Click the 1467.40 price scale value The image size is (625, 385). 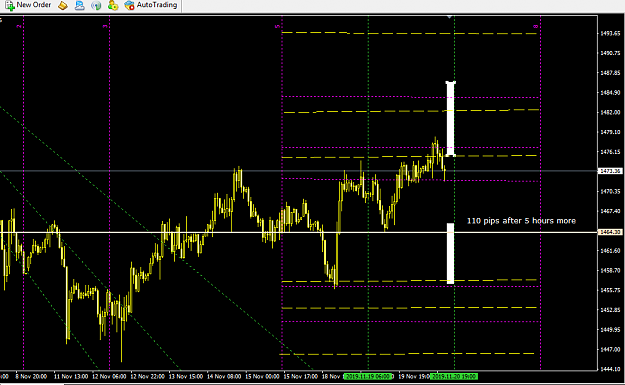point(611,211)
